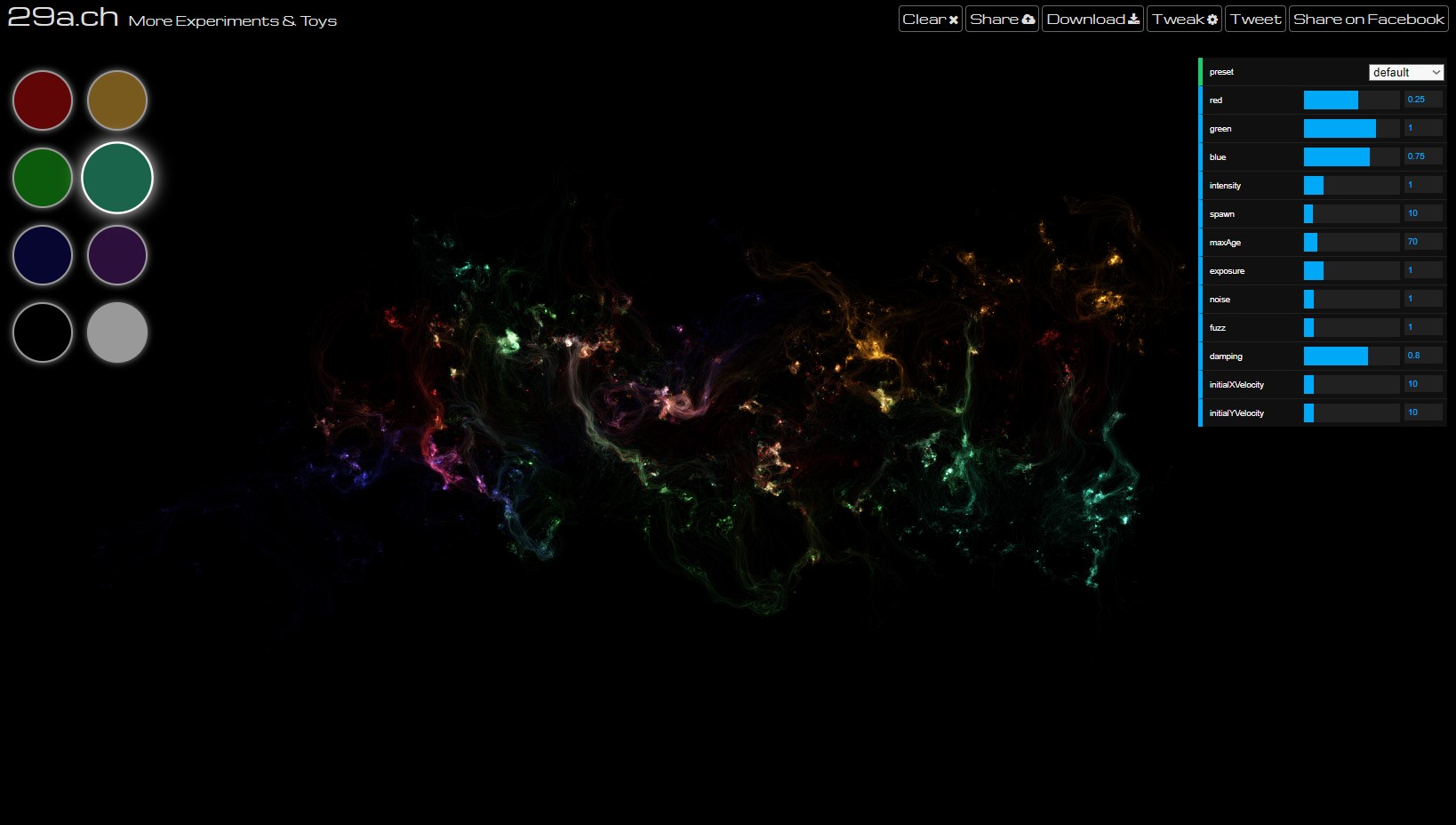This screenshot has height=825, width=1456.
Task: Adjust the intensity slider
Action: pos(1352,186)
